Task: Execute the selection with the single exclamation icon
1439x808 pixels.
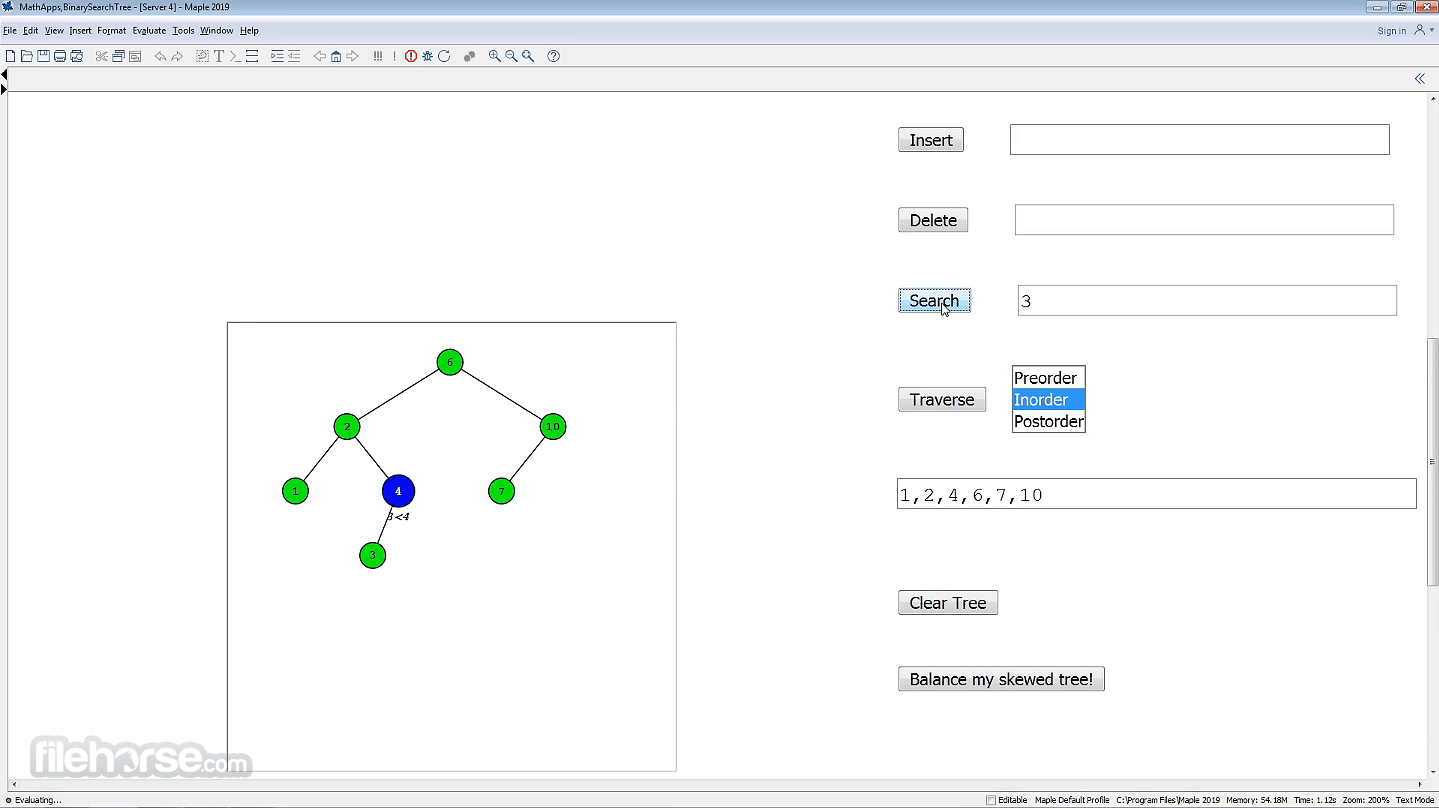Action: coord(394,56)
